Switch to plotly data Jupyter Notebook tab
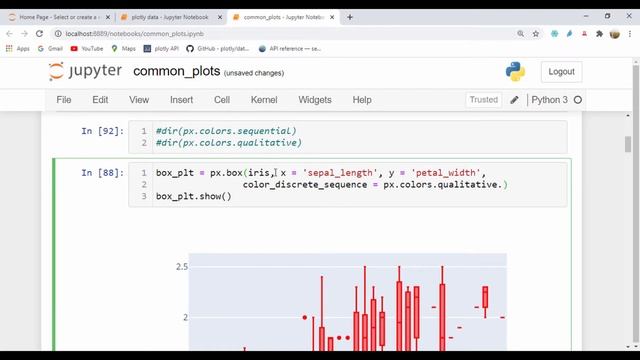Image resolution: width=640 pixels, height=360 pixels. click(169, 17)
